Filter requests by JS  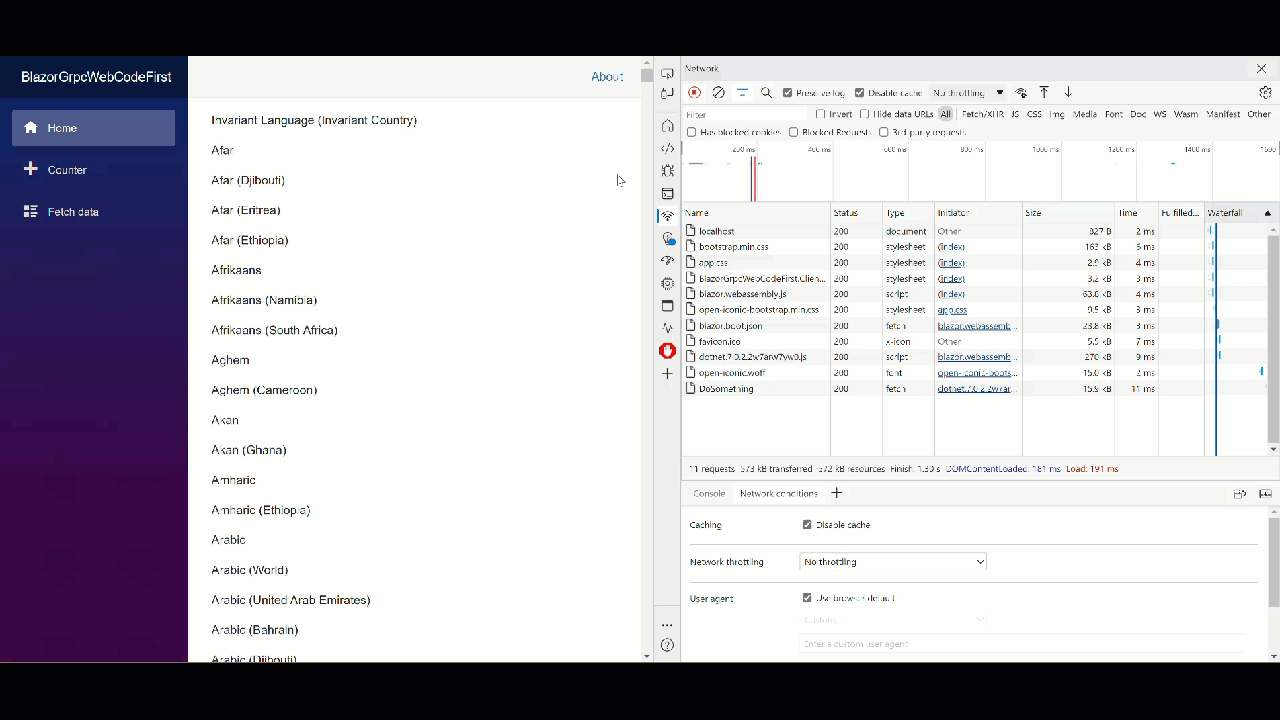point(1015,114)
